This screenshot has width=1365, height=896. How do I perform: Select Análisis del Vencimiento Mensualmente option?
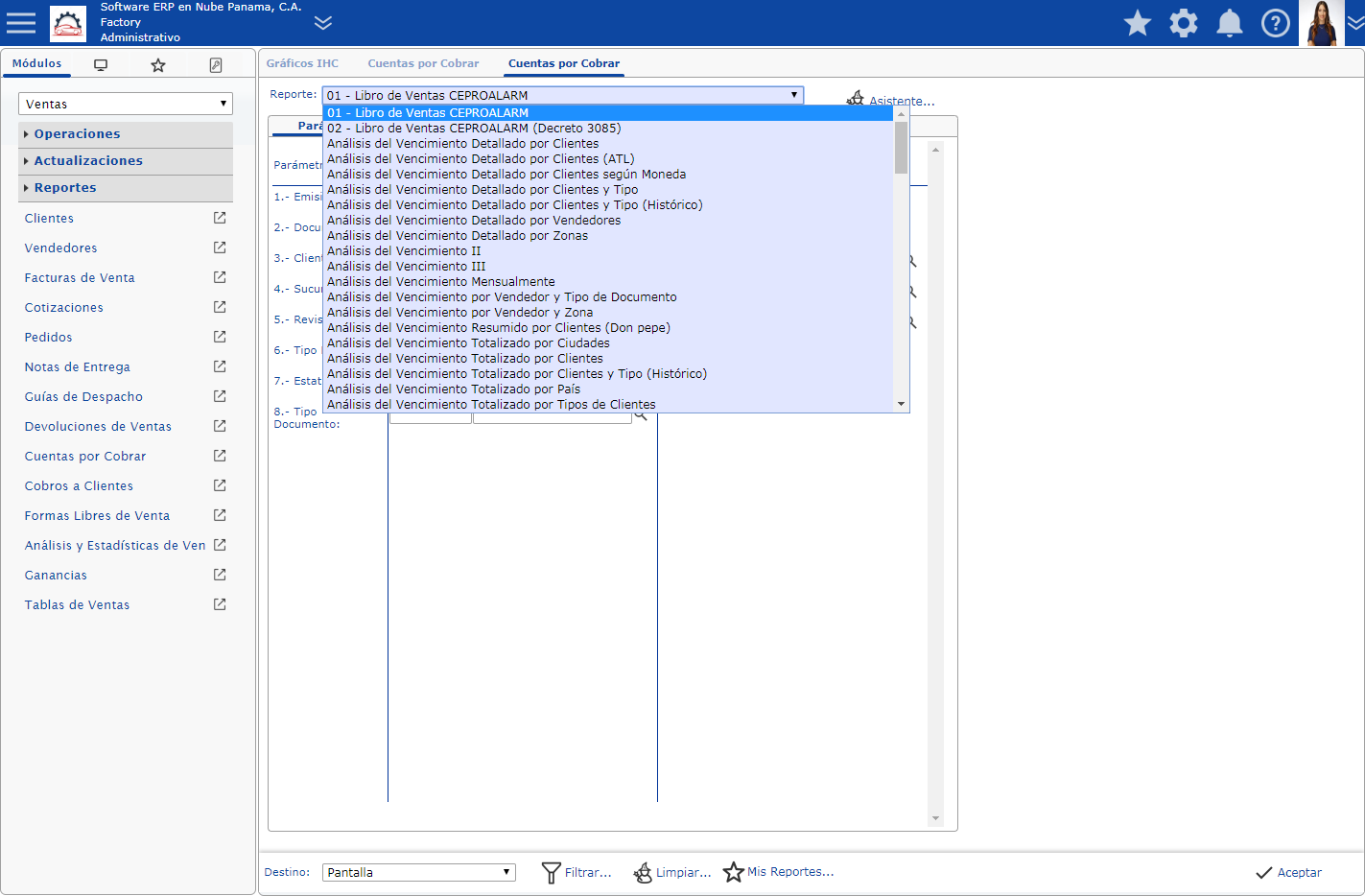pos(440,282)
